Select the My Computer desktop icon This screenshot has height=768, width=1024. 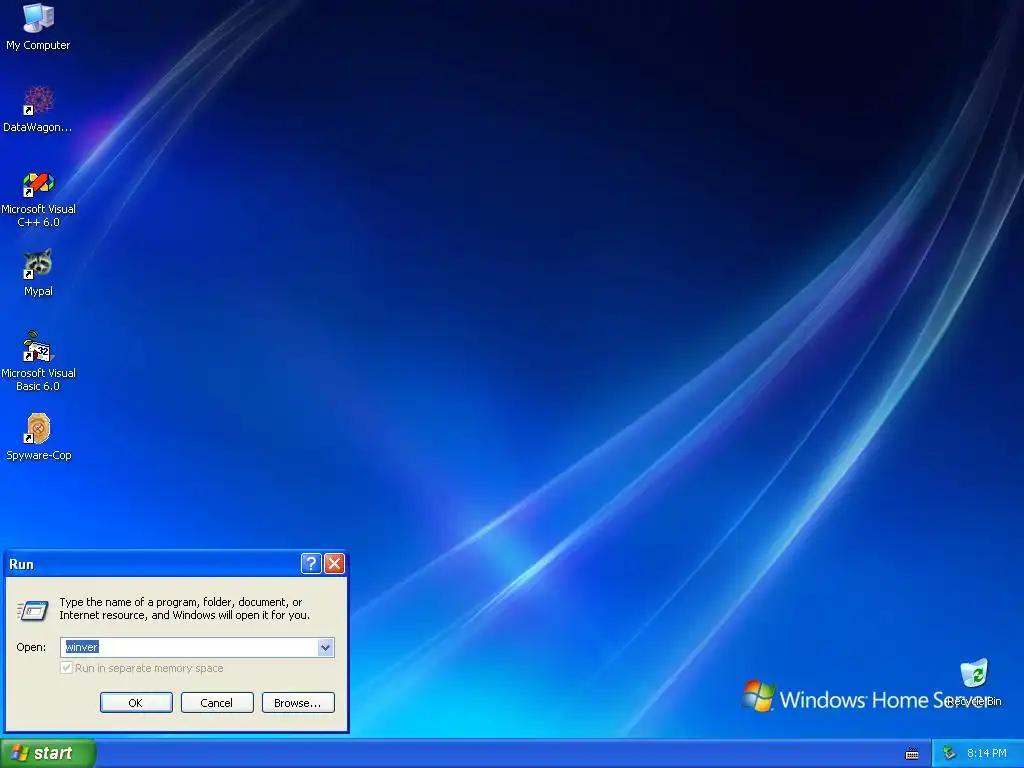[x=38, y=27]
